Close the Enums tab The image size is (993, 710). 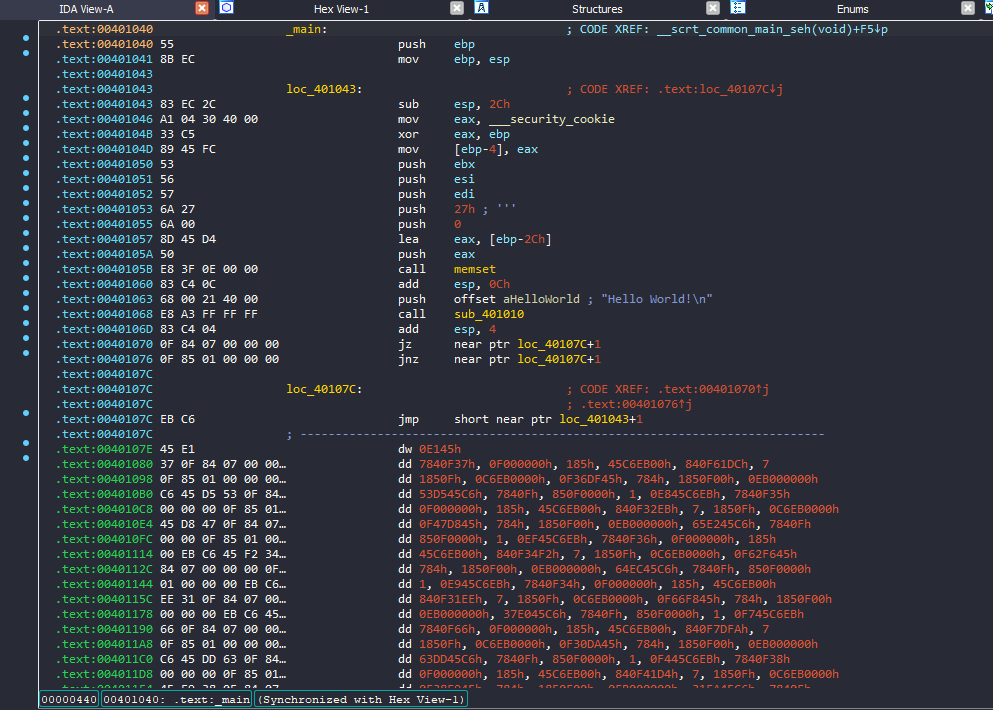(x=968, y=8)
